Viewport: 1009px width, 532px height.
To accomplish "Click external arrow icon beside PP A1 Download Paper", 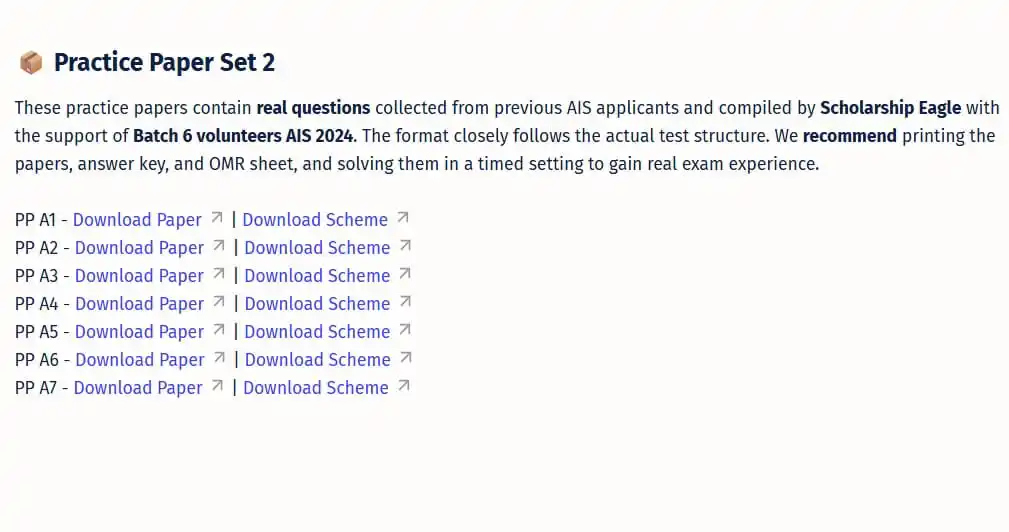I will click(x=217, y=218).
